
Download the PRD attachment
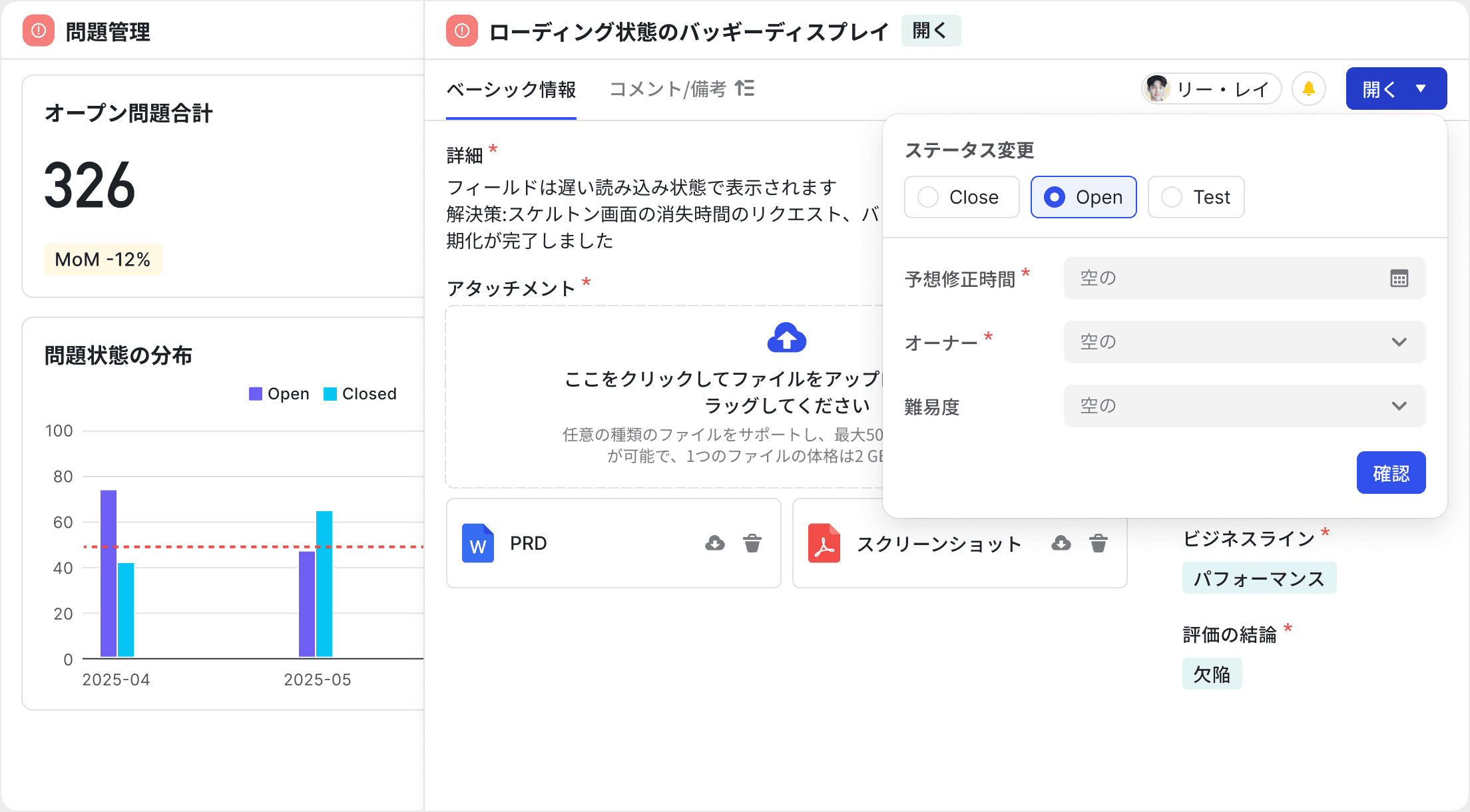[x=714, y=543]
